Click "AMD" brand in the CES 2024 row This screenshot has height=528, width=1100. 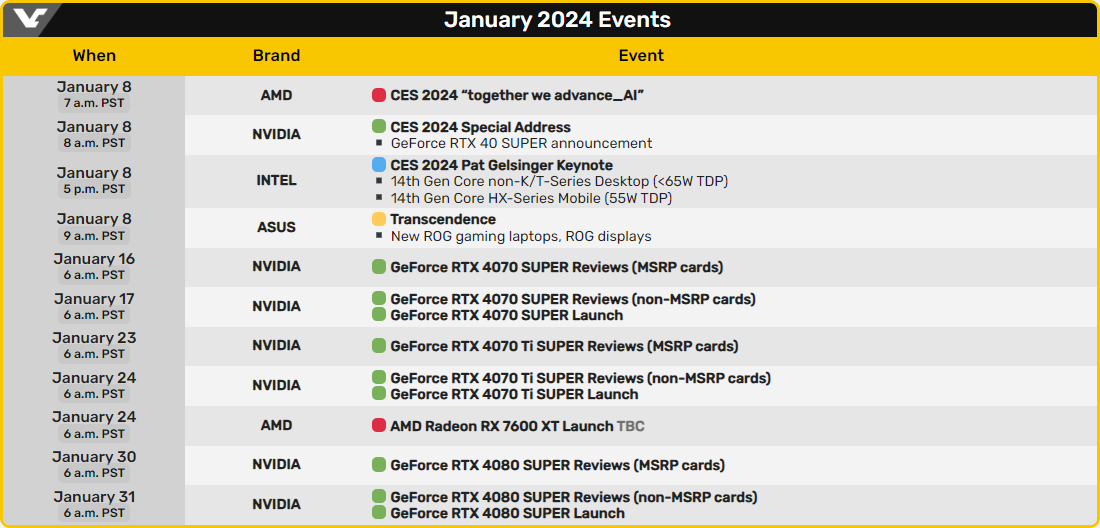(276, 95)
